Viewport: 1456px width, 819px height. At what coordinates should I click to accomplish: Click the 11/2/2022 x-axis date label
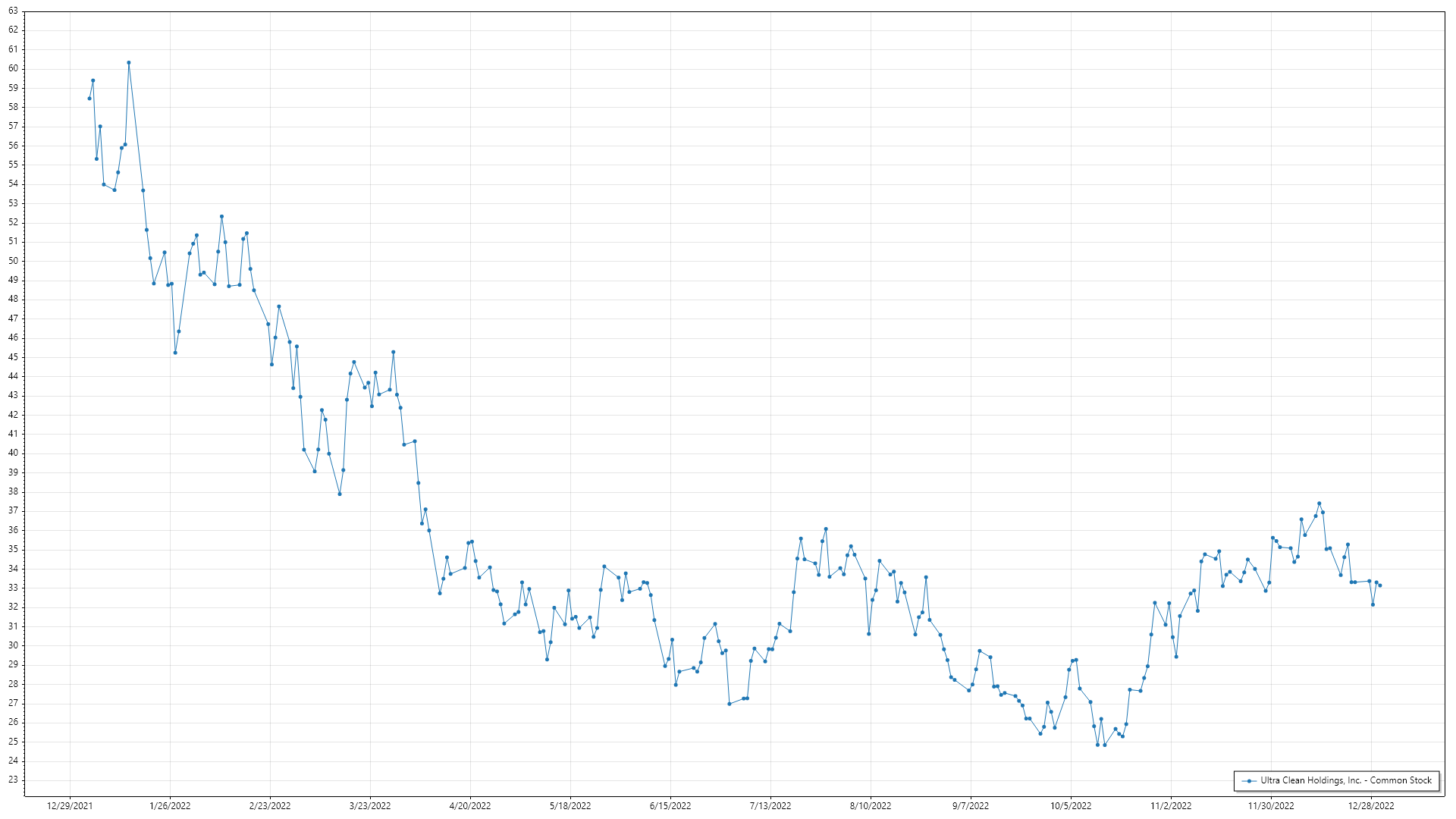(x=1171, y=806)
